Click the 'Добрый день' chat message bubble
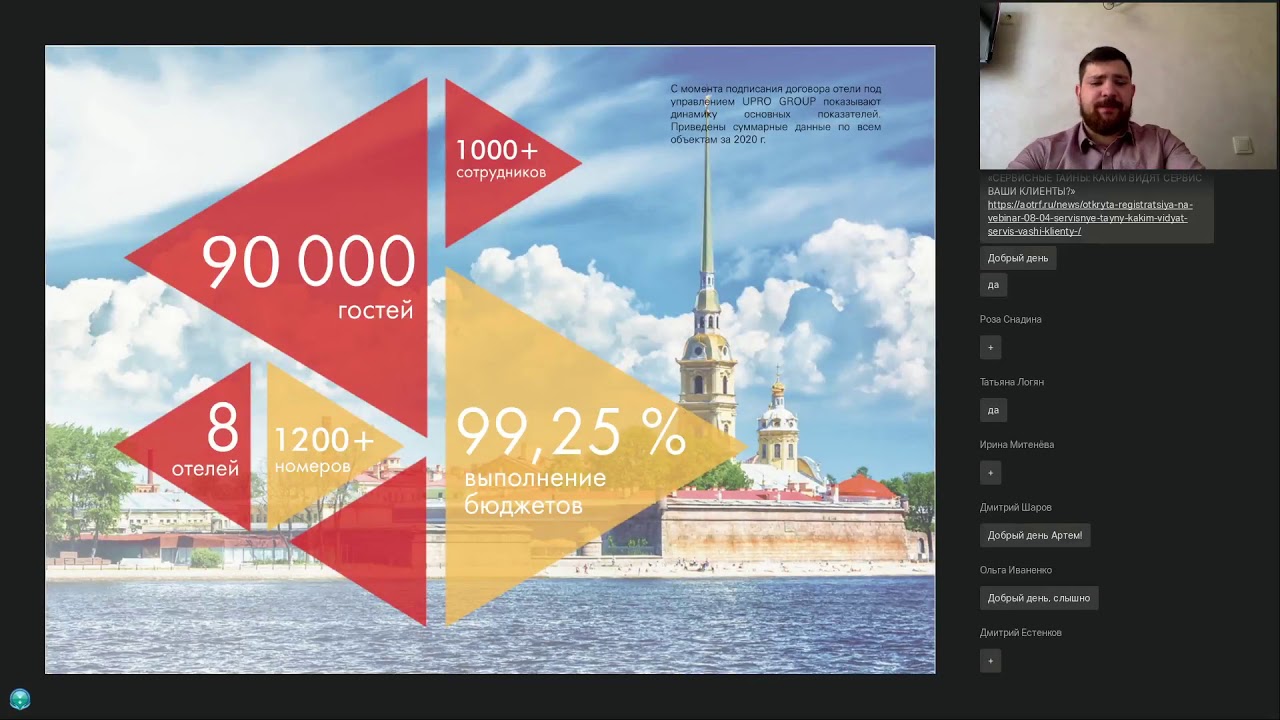The height and width of the screenshot is (720, 1280). pyautogui.click(x=1018, y=258)
